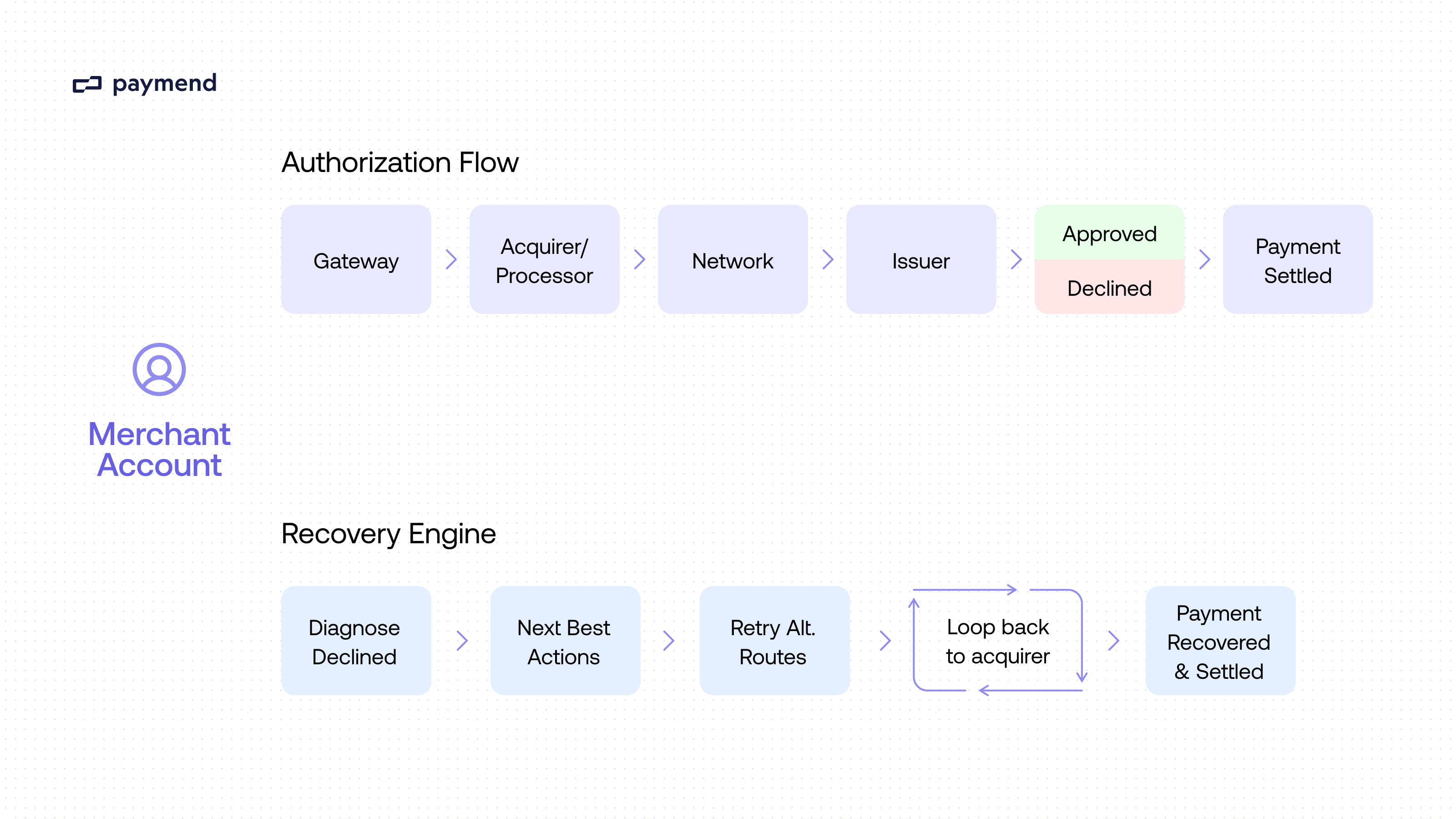The height and width of the screenshot is (819, 1456).
Task: Click the Next Best Actions step
Action: click(x=565, y=642)
